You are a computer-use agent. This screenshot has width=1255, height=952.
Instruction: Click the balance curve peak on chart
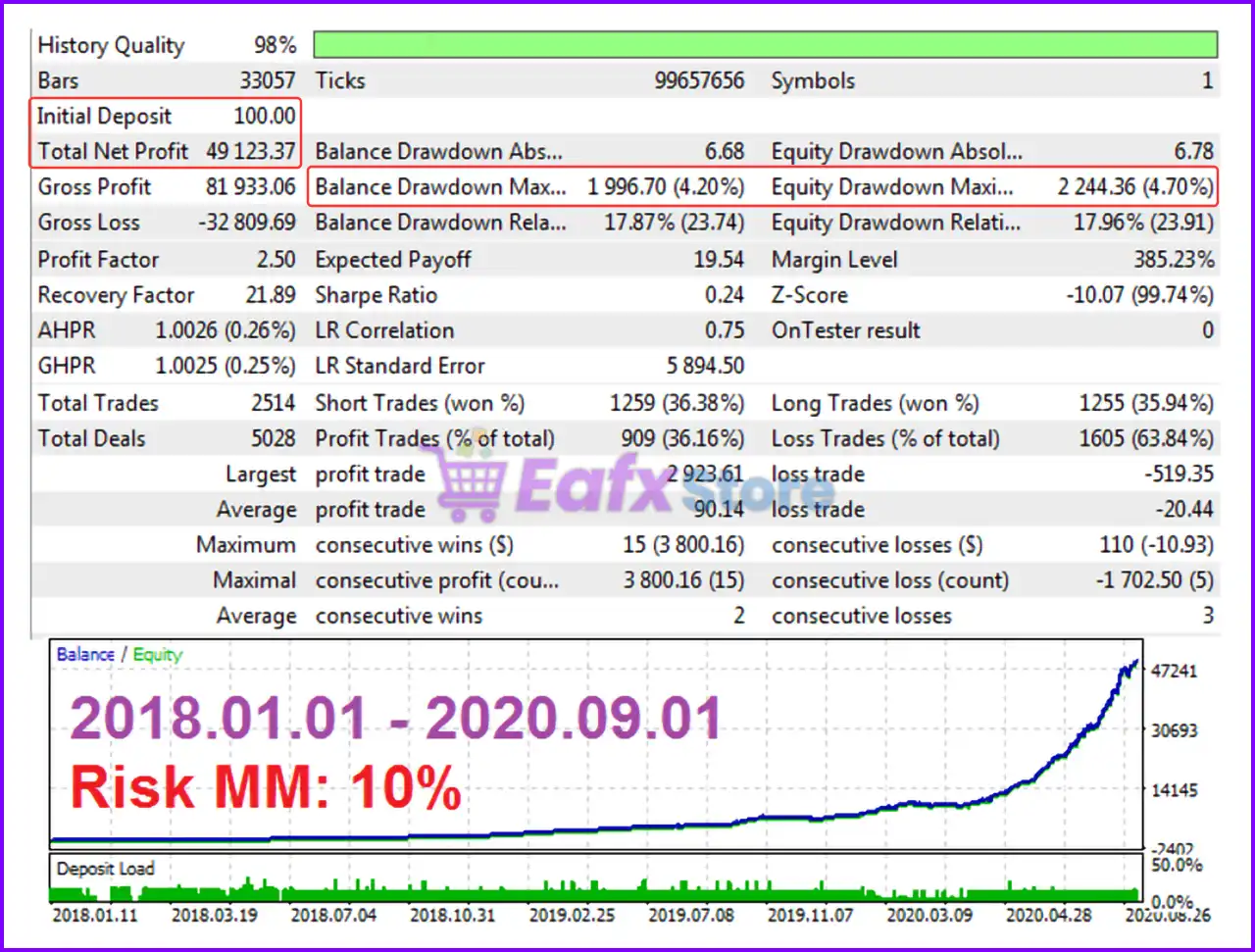click(x=1136, y=662)
